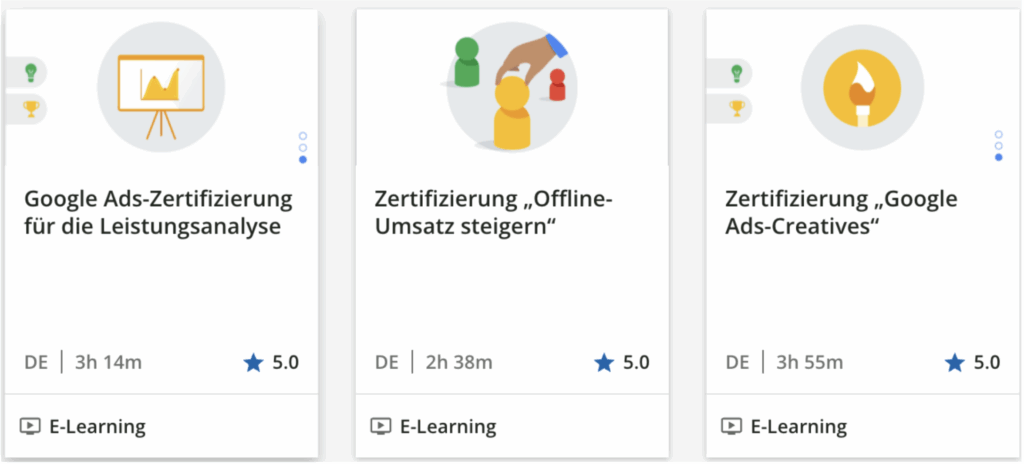Select the filled bottom dot on Ads-Creatives card
The width and height of the screenshot is (1024, 464).
999,157
